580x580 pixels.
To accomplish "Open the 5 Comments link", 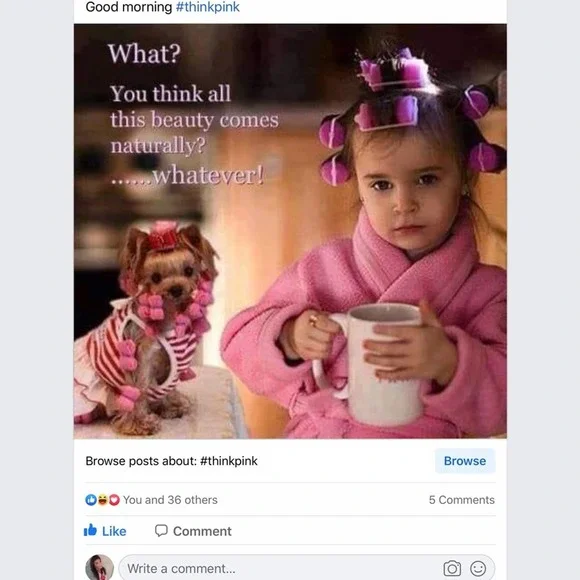I will pyautogui.click(x=462, y=500).
